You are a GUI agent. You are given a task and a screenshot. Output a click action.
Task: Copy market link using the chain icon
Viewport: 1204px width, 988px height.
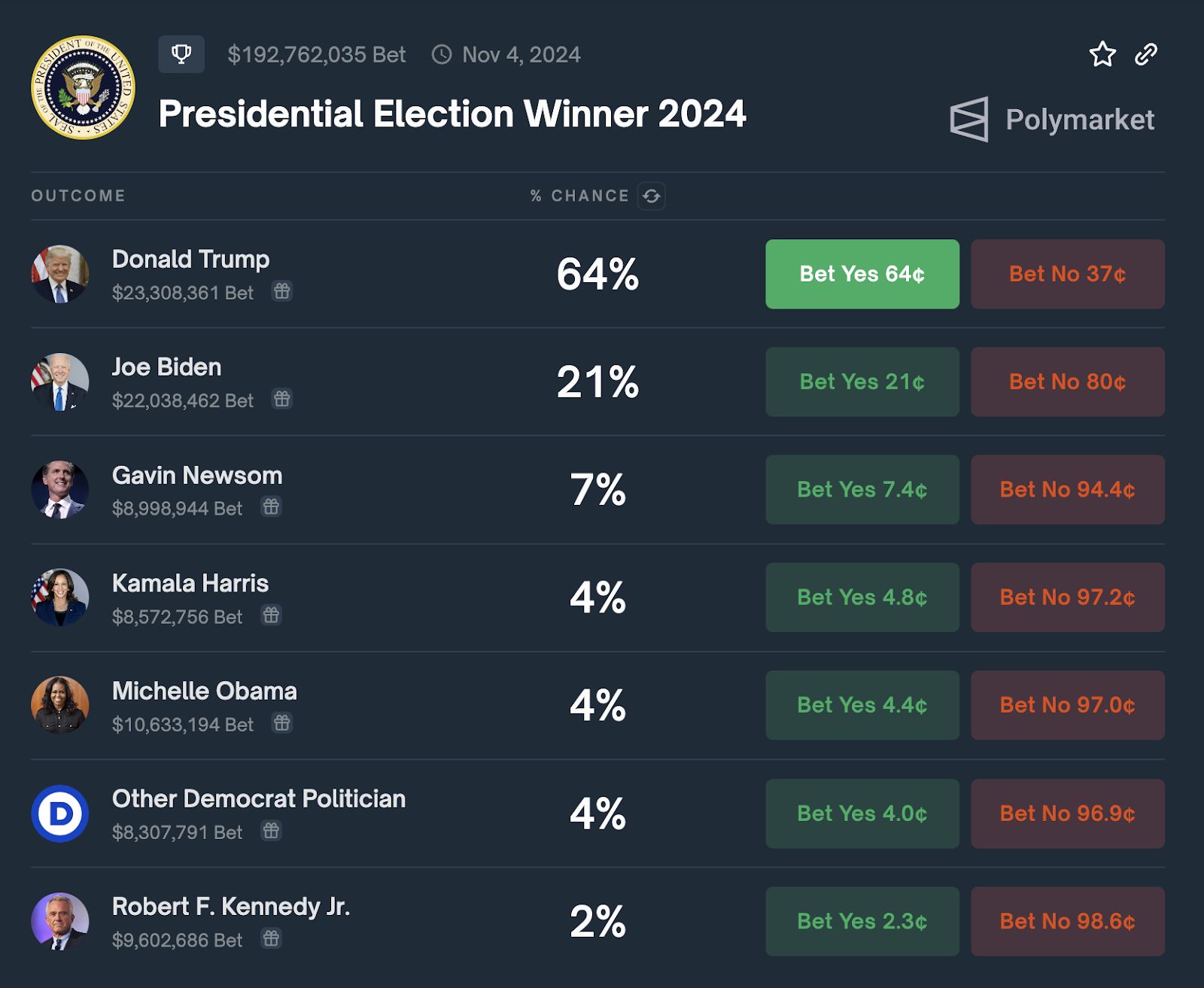click(1146, 54)
